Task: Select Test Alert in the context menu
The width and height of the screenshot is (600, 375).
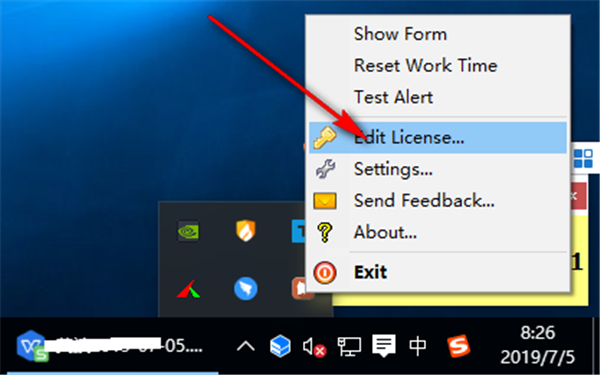Action: [438, 97]
